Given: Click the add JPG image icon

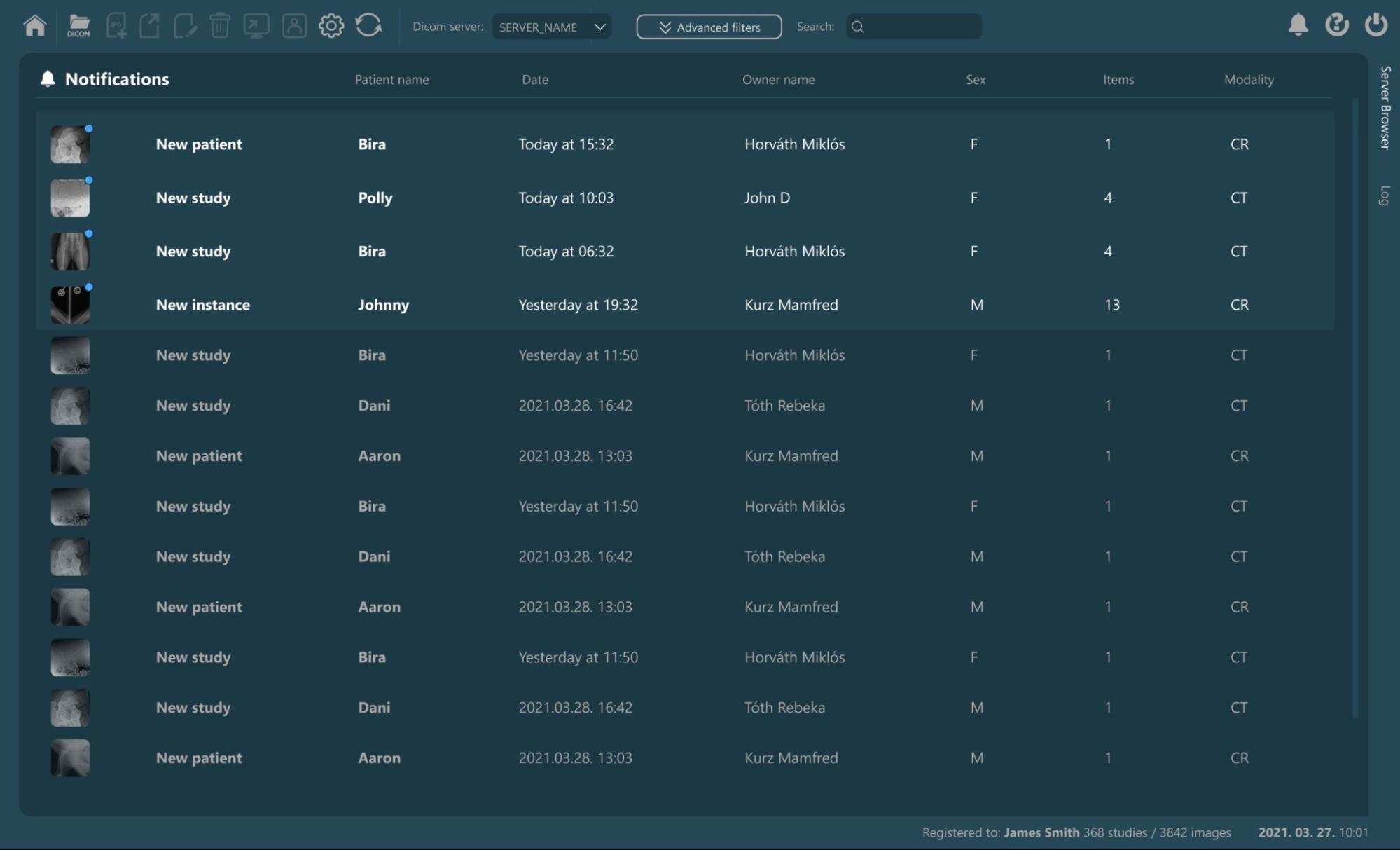Looking at the screenshot, I should coord(116,26).
